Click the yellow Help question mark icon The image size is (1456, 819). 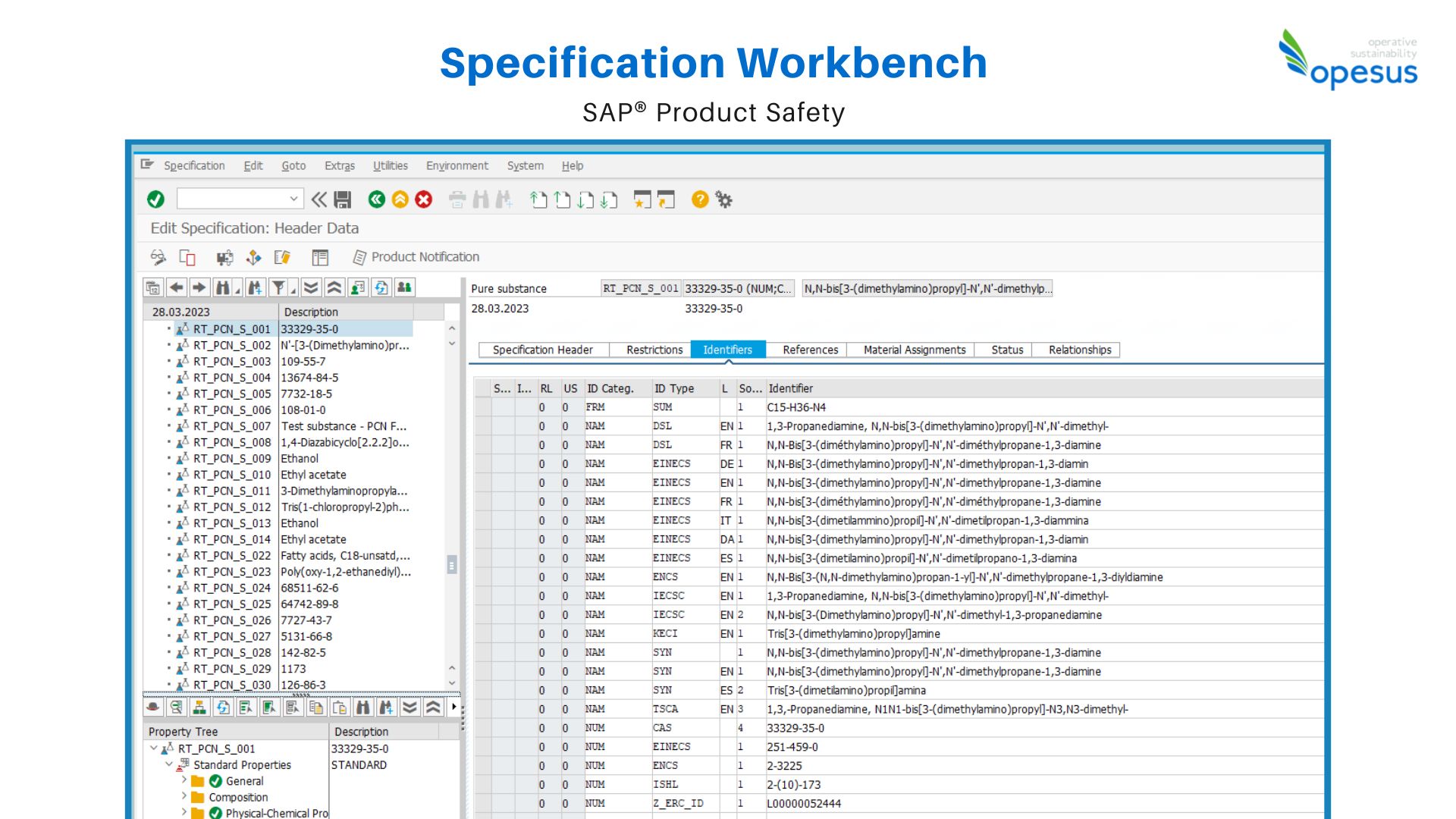[x=699, y=199]
